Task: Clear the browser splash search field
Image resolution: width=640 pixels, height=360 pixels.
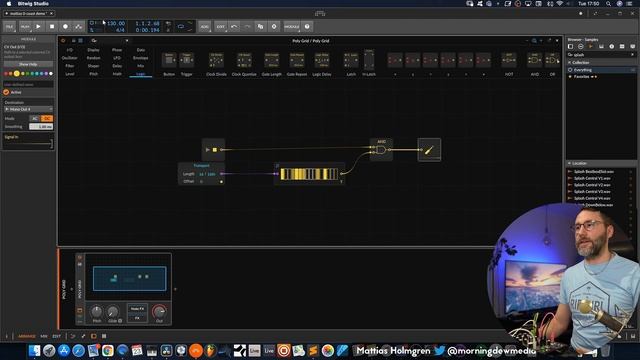Action: 633,55
